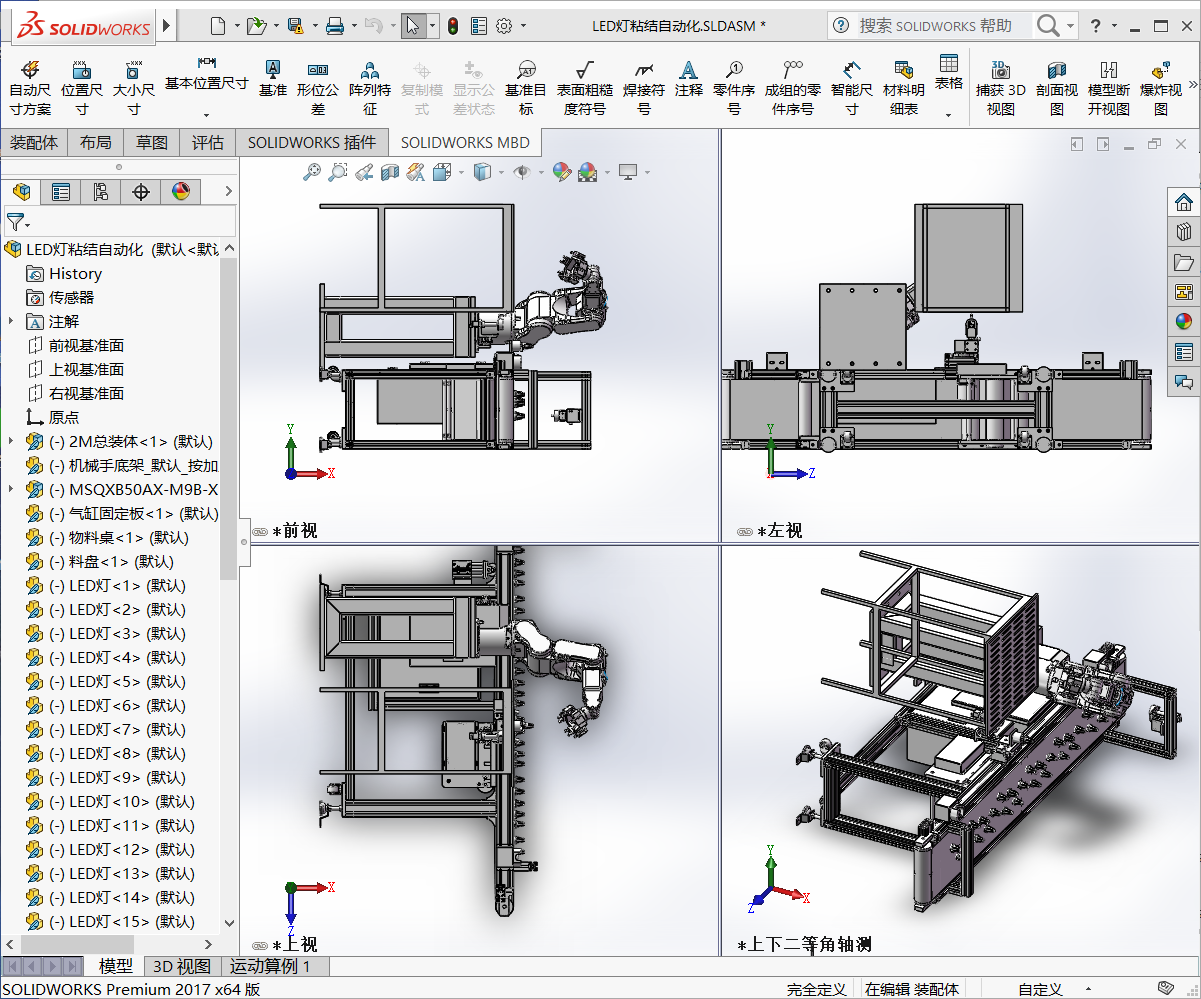Click the Print icon
Screen dimensions: 1201x999
click(335, 26)
